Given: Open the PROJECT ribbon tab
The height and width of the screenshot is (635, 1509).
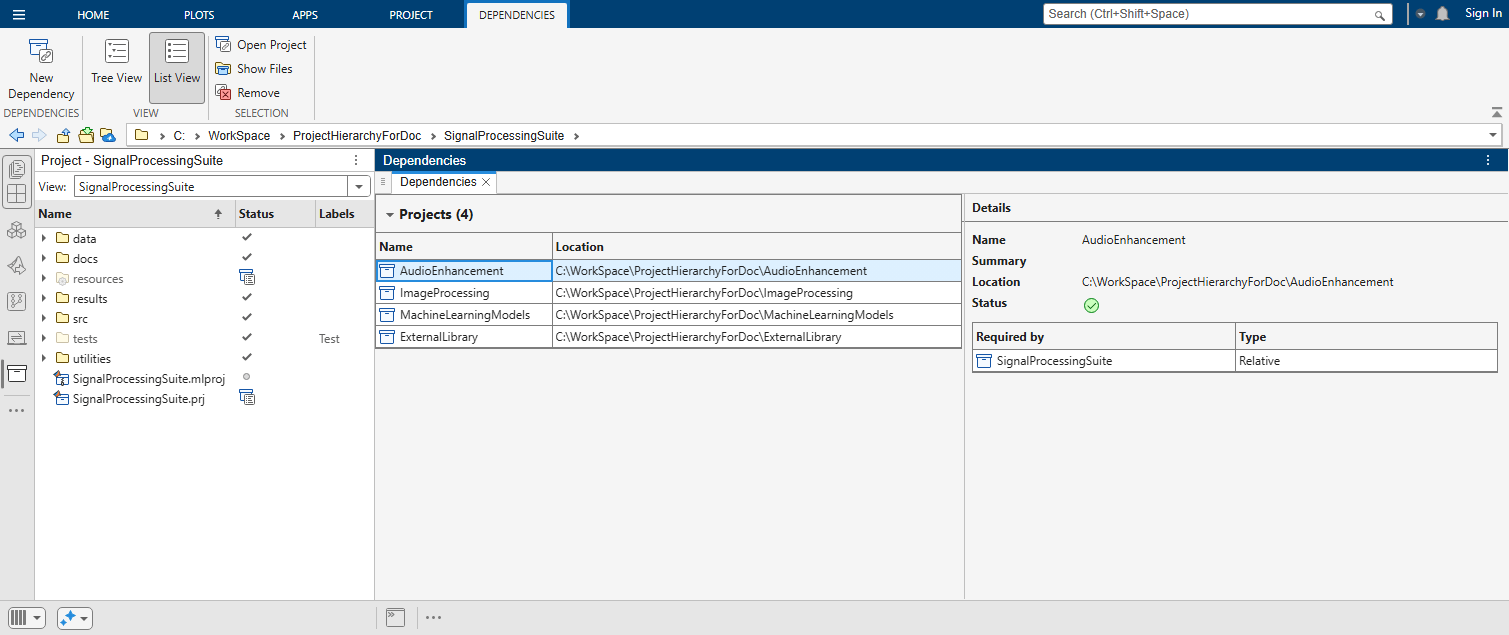Looking at the screenshot, I should coord(411,15).
